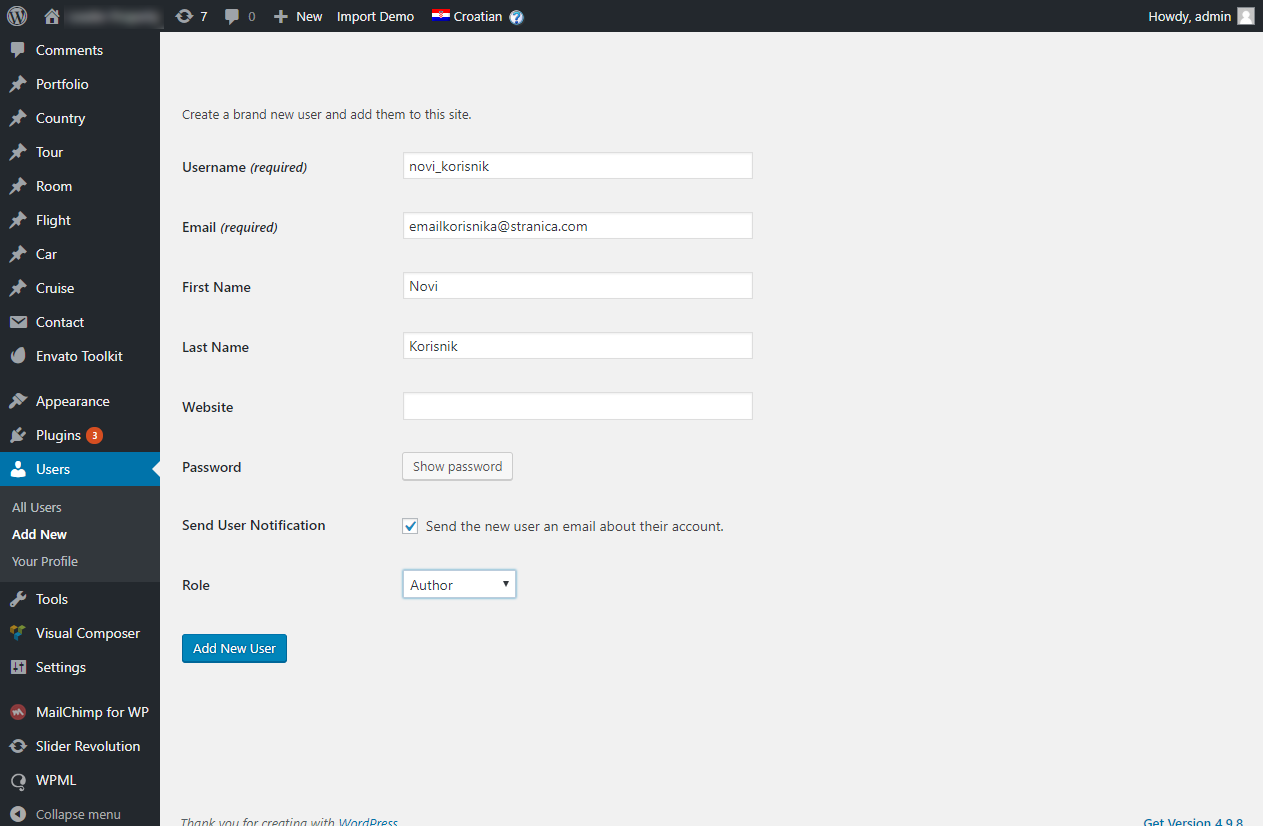Click the home site icon

coord(53,16)
